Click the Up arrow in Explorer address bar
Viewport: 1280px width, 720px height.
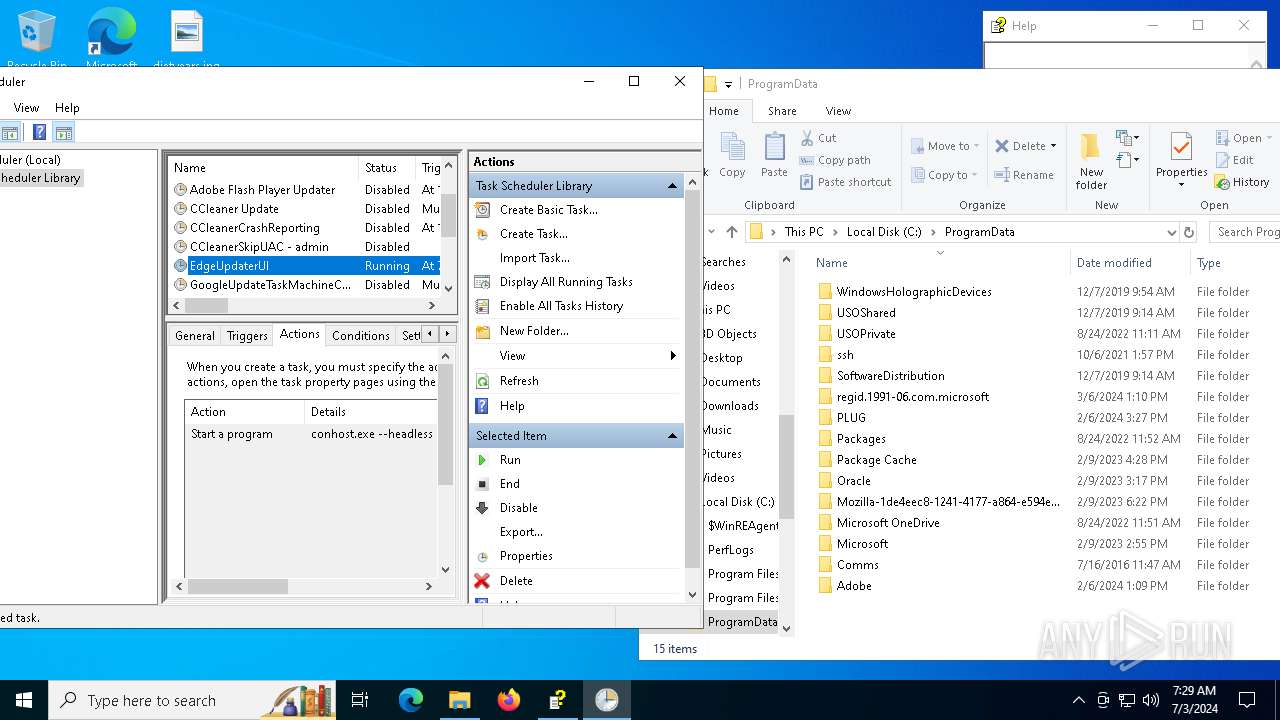pos(732,232)
